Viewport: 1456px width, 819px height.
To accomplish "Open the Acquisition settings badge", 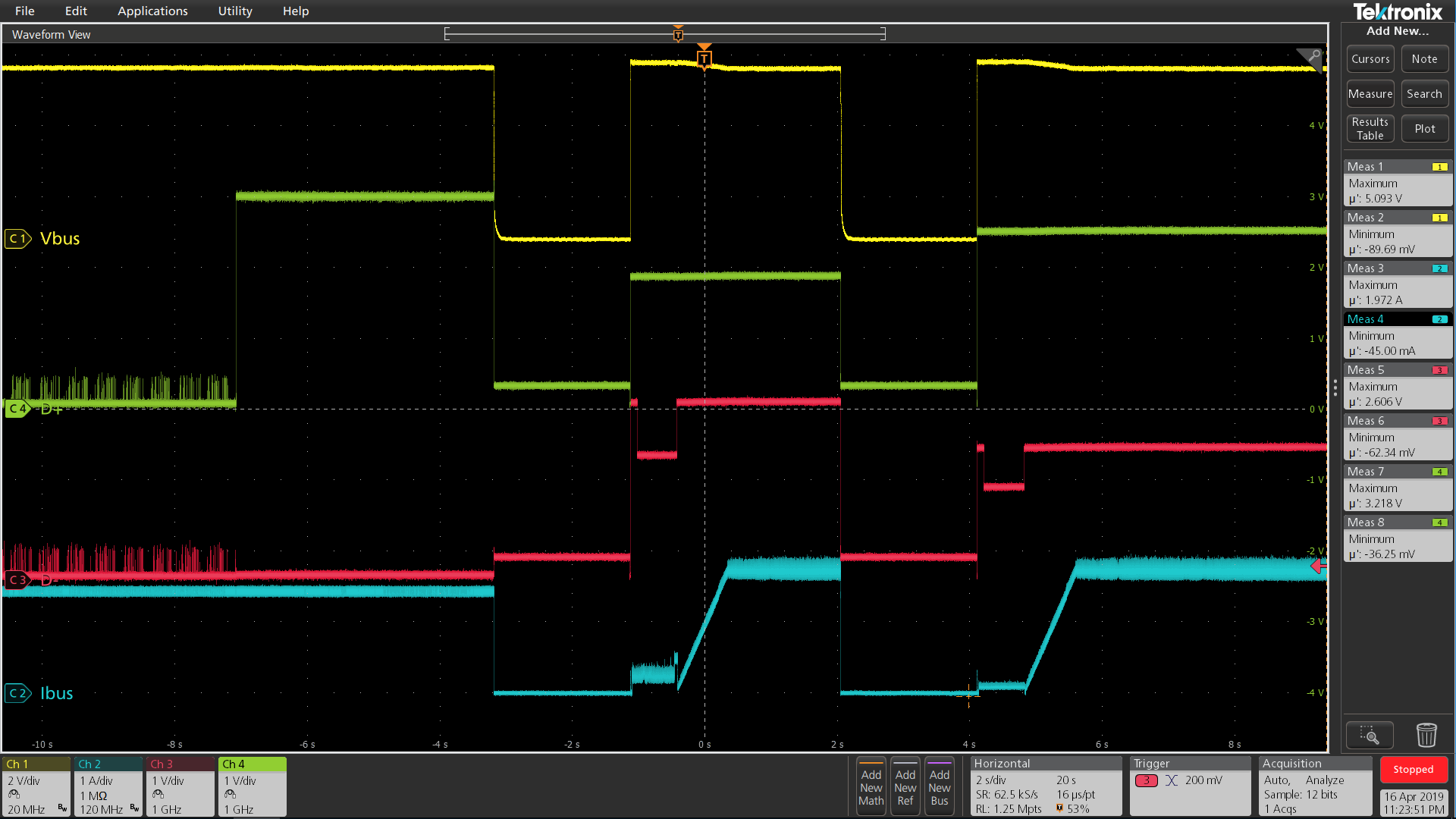I will pos(1315,786).
